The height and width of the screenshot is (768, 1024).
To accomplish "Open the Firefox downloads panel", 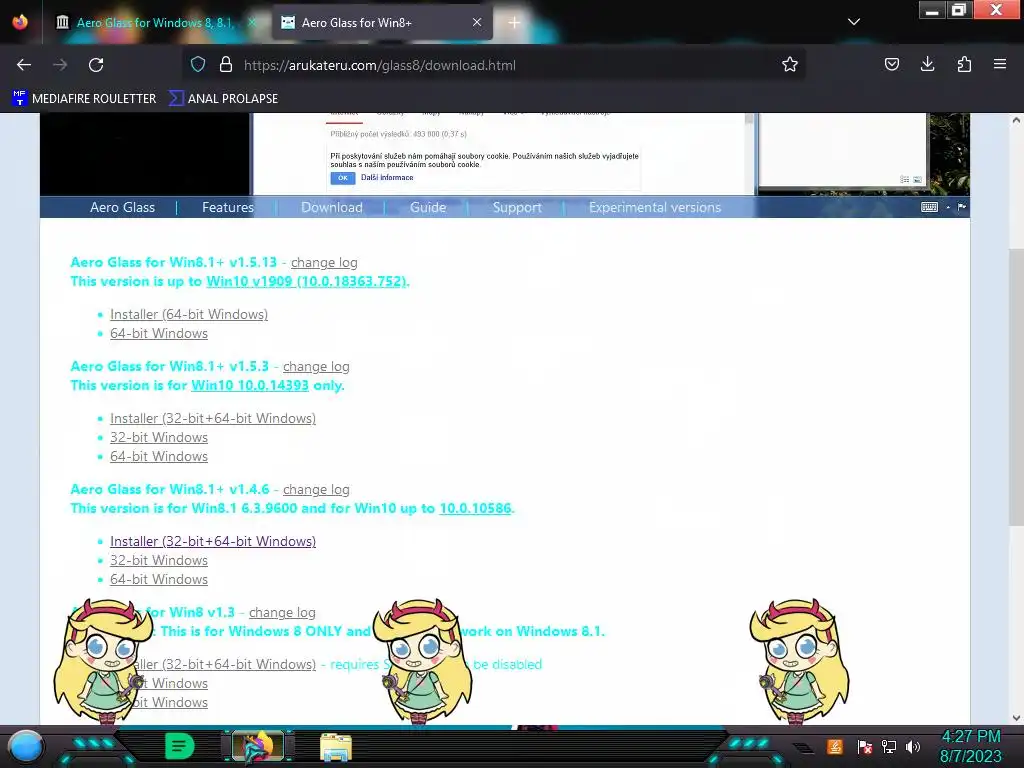I will click(927, 65).
